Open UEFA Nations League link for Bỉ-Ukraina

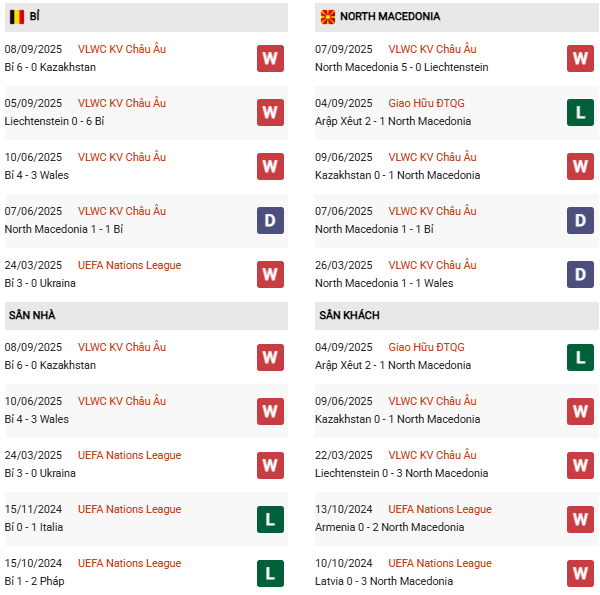[x=129, y=265]
